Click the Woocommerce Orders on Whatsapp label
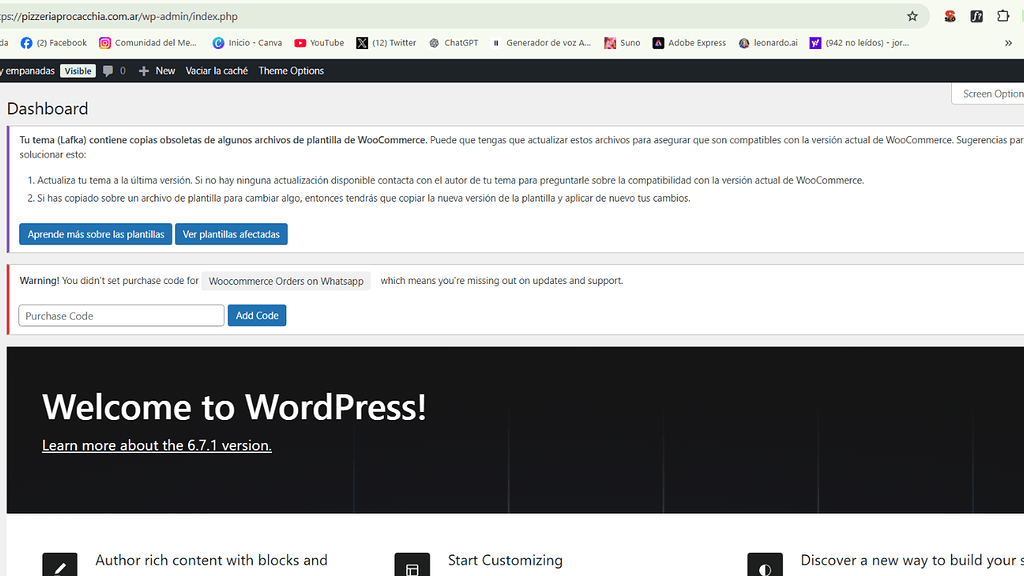The width and height of the screenshot is (1024, 576). coord(286,281)
